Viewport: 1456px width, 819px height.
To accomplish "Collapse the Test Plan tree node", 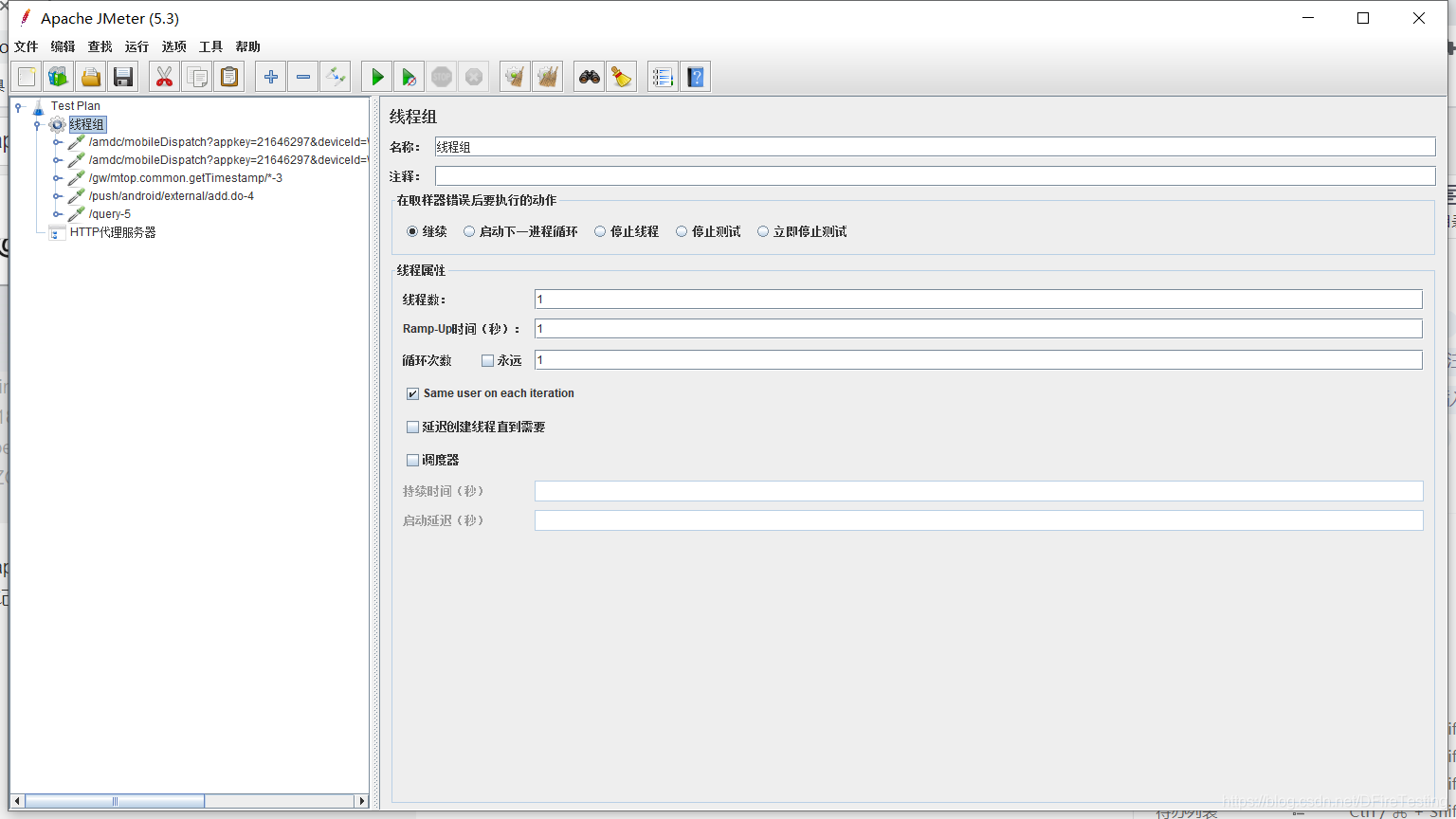I will click(x=18, y=107).
